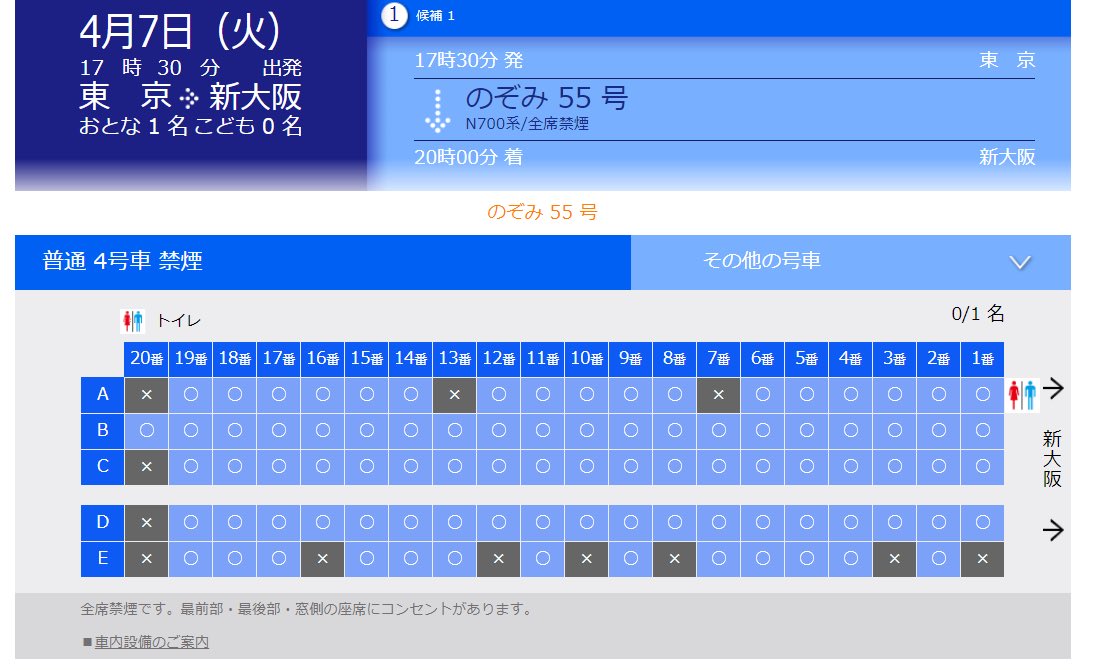This screenshot has height=670, width=1099.
Task: Click the 20時00分 着 arrival time
Action: pos(468,157)
